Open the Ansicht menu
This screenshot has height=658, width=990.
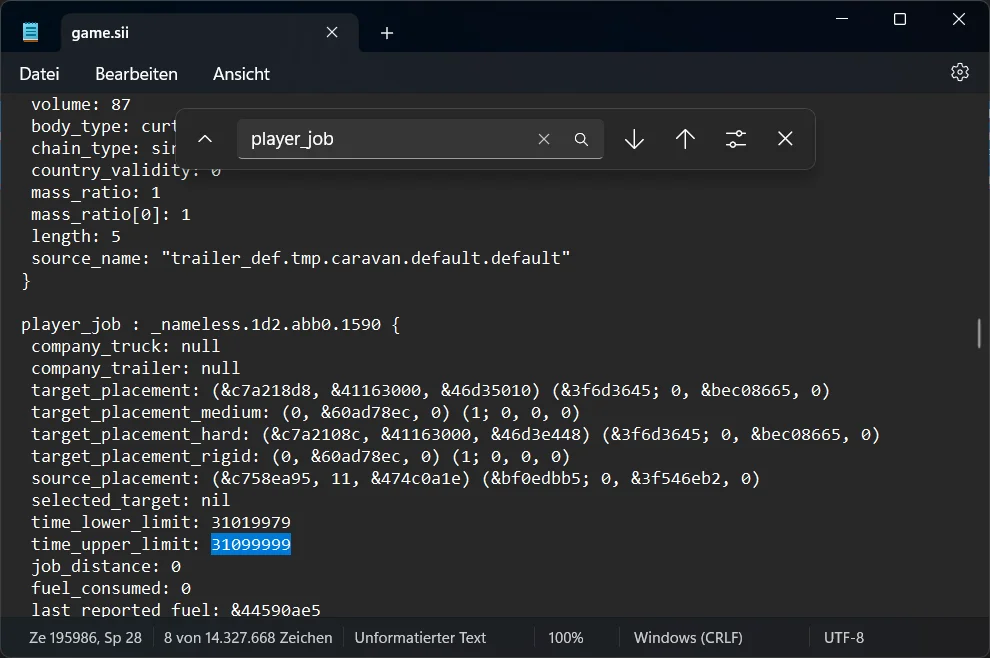click(241, 74)
